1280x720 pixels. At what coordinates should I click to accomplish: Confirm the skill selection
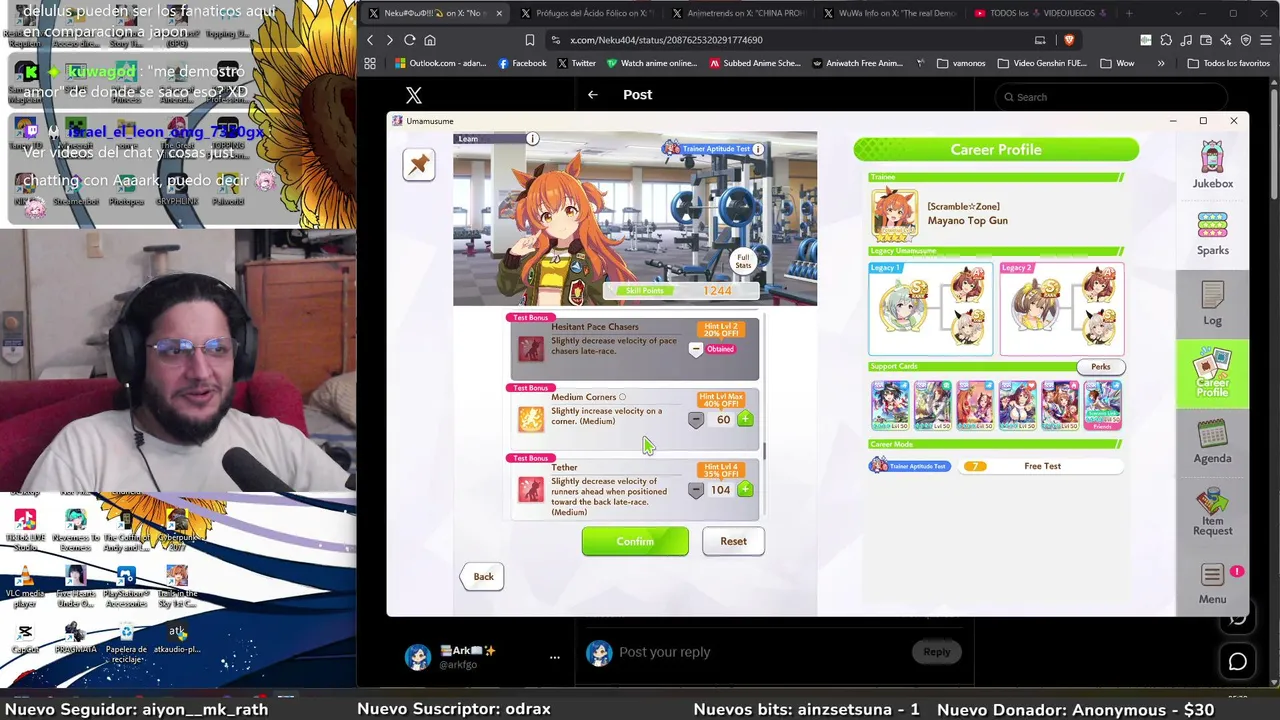[635, 541]
